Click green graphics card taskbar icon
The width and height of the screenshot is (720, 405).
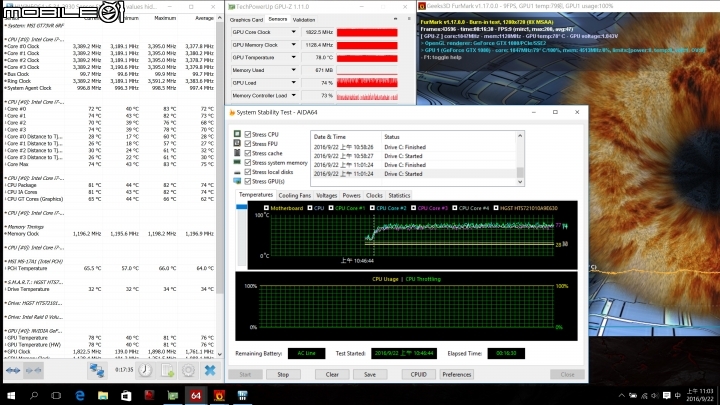click(173, 395)
